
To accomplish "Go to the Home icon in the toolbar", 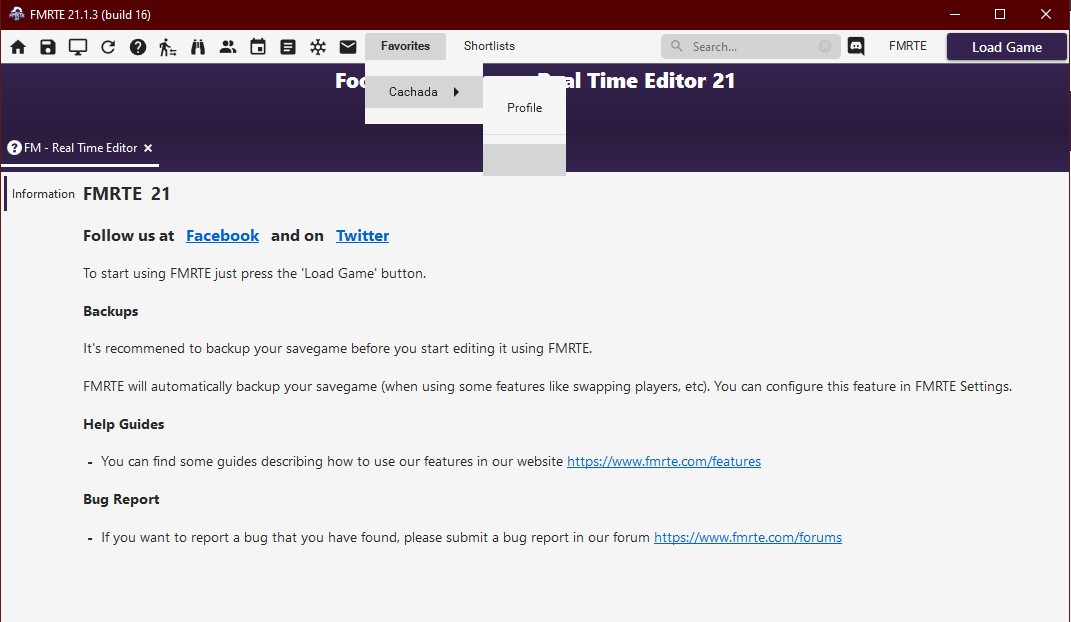I will pos(18,46).
